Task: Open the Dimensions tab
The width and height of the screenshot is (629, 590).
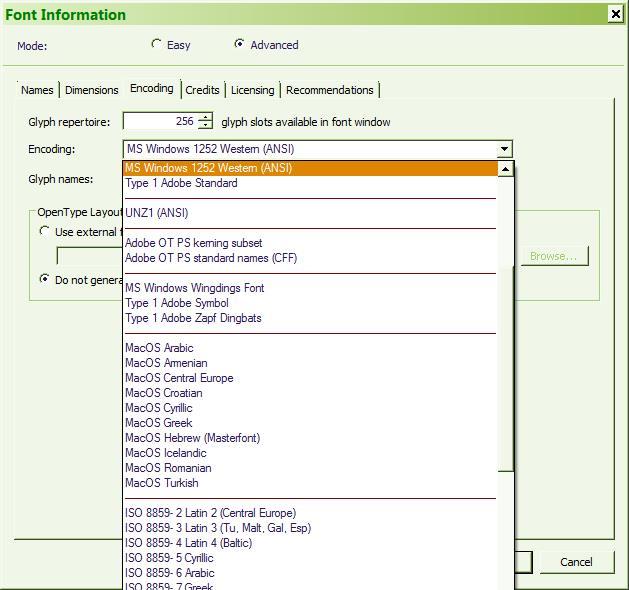Action: coord(91,90)
